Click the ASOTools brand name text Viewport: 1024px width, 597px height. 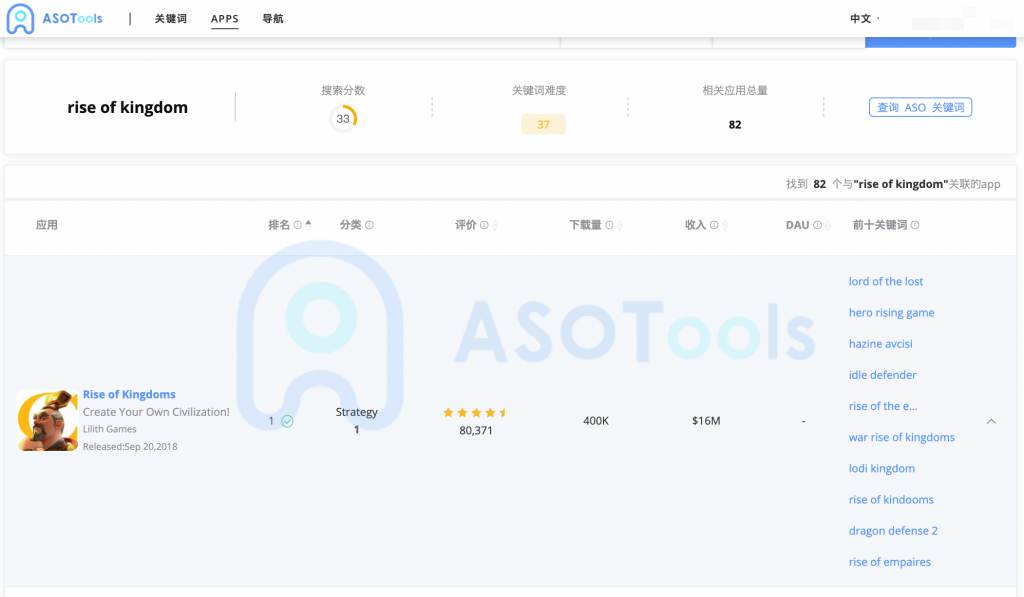[72, 18]
